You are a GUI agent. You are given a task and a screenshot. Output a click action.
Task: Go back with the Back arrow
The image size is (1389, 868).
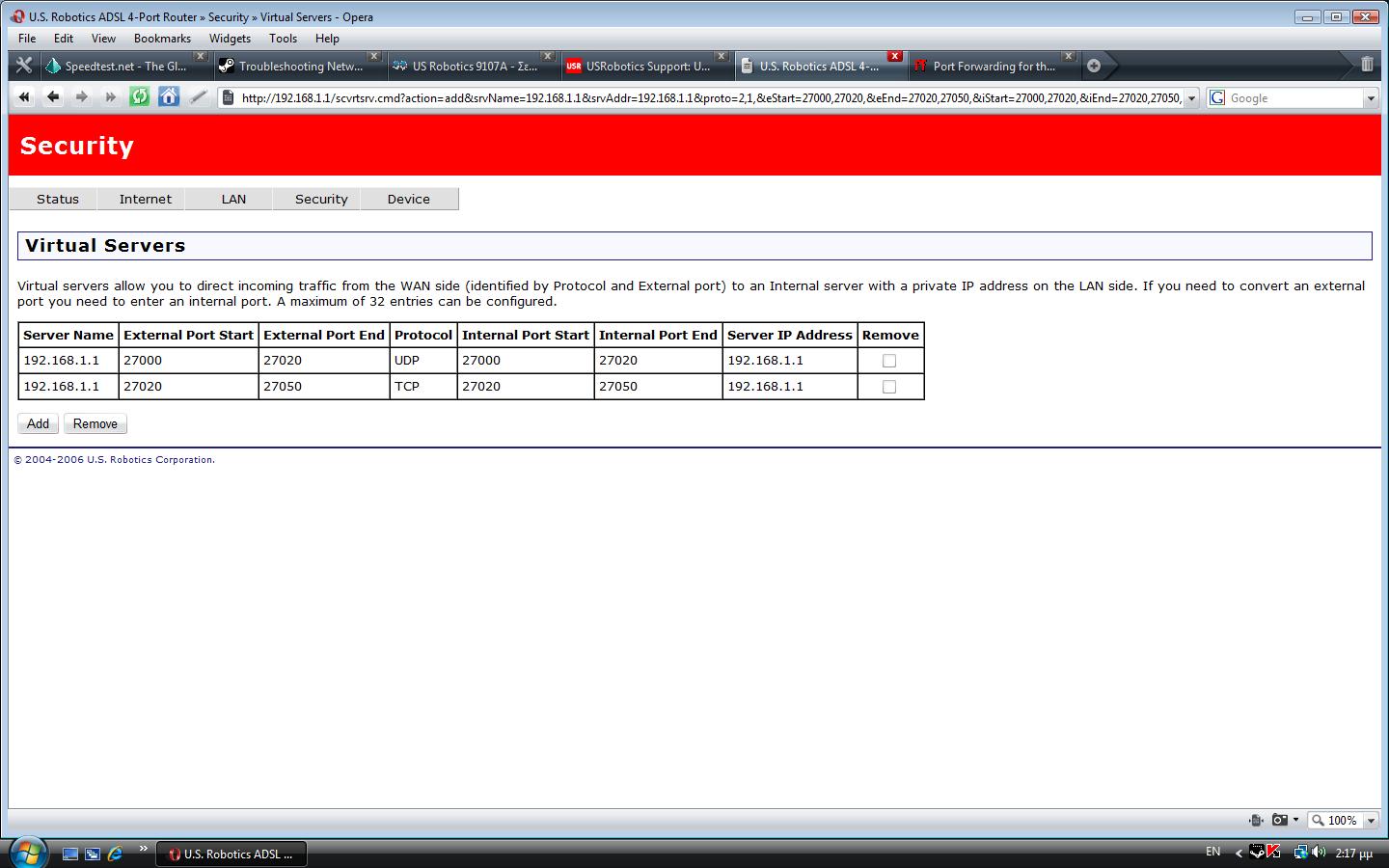coord(53,97)
